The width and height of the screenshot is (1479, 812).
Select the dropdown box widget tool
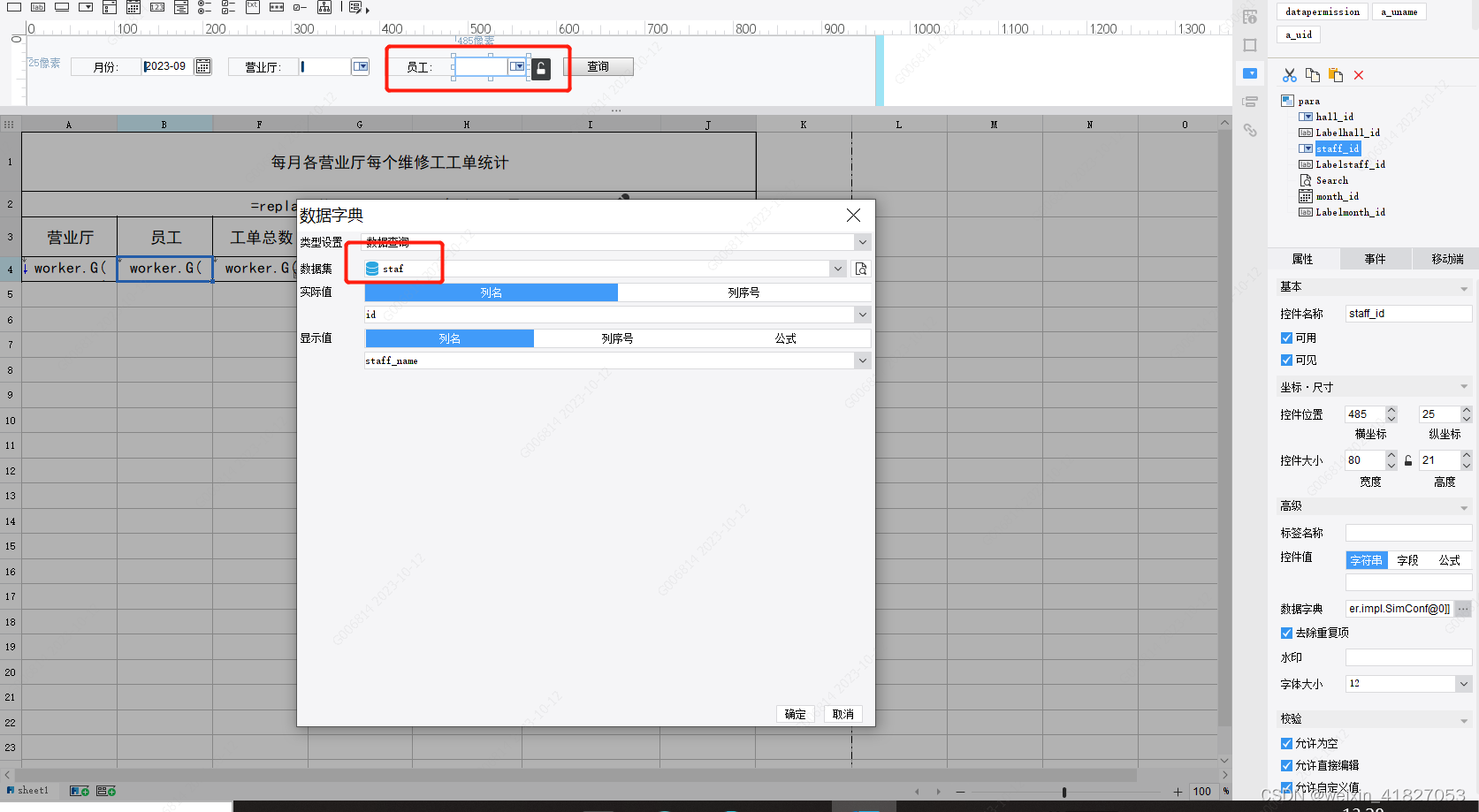pos(86,7)
